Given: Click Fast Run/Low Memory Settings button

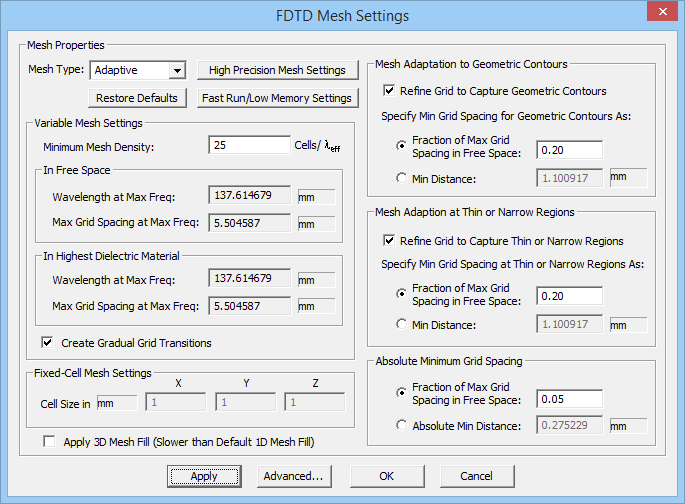Looking at the screenshot, I should click(277, 98).
